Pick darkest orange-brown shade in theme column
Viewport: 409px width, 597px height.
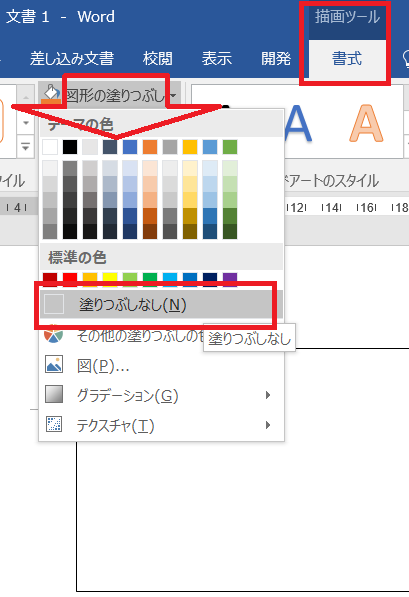click(x=150, y=231)
